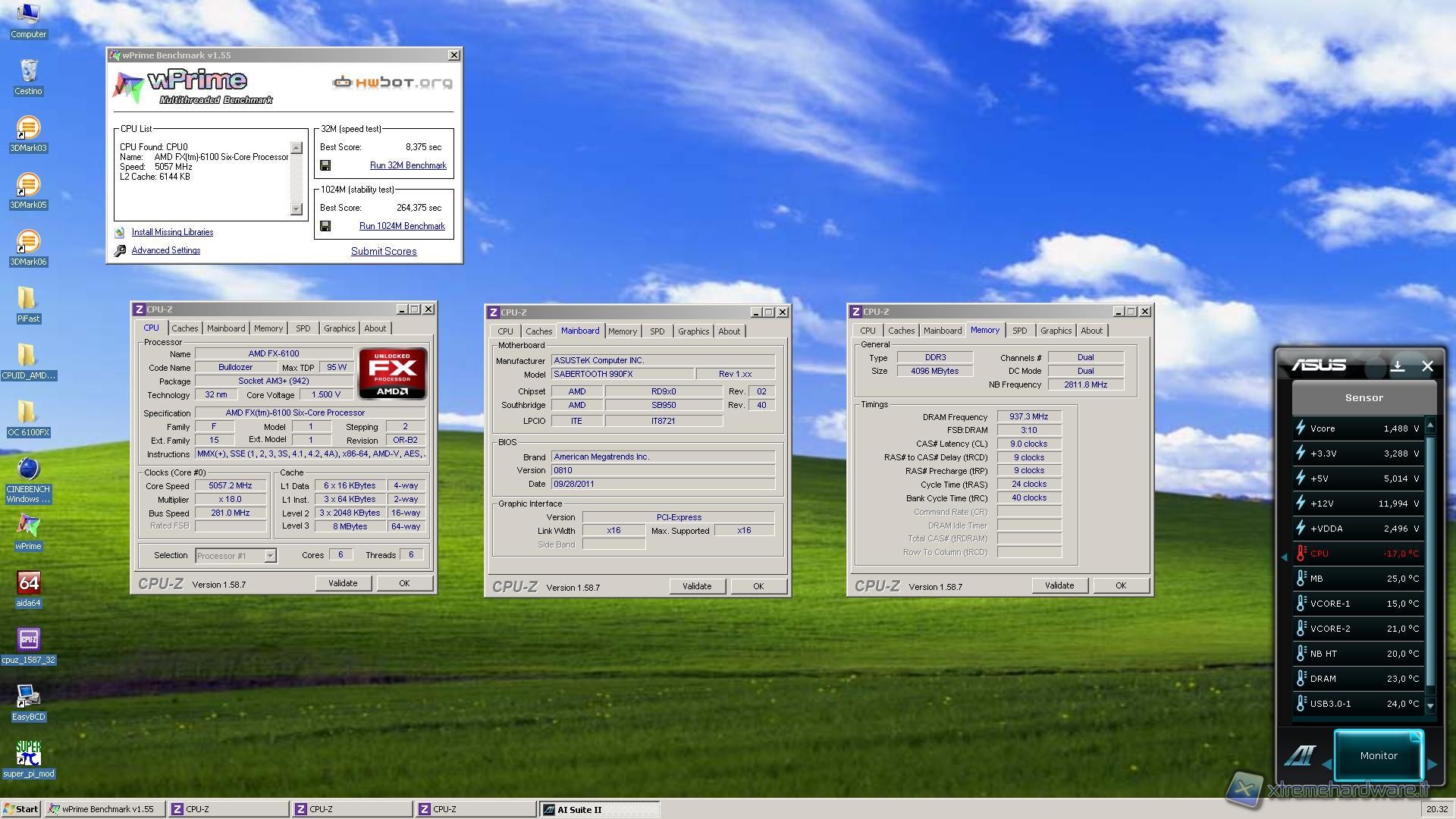Image resolution: width=1456 pixels, height=819 pixels.
Task: Click the ASUS AI Suite download arrow icon
Action: point(1398,366)
